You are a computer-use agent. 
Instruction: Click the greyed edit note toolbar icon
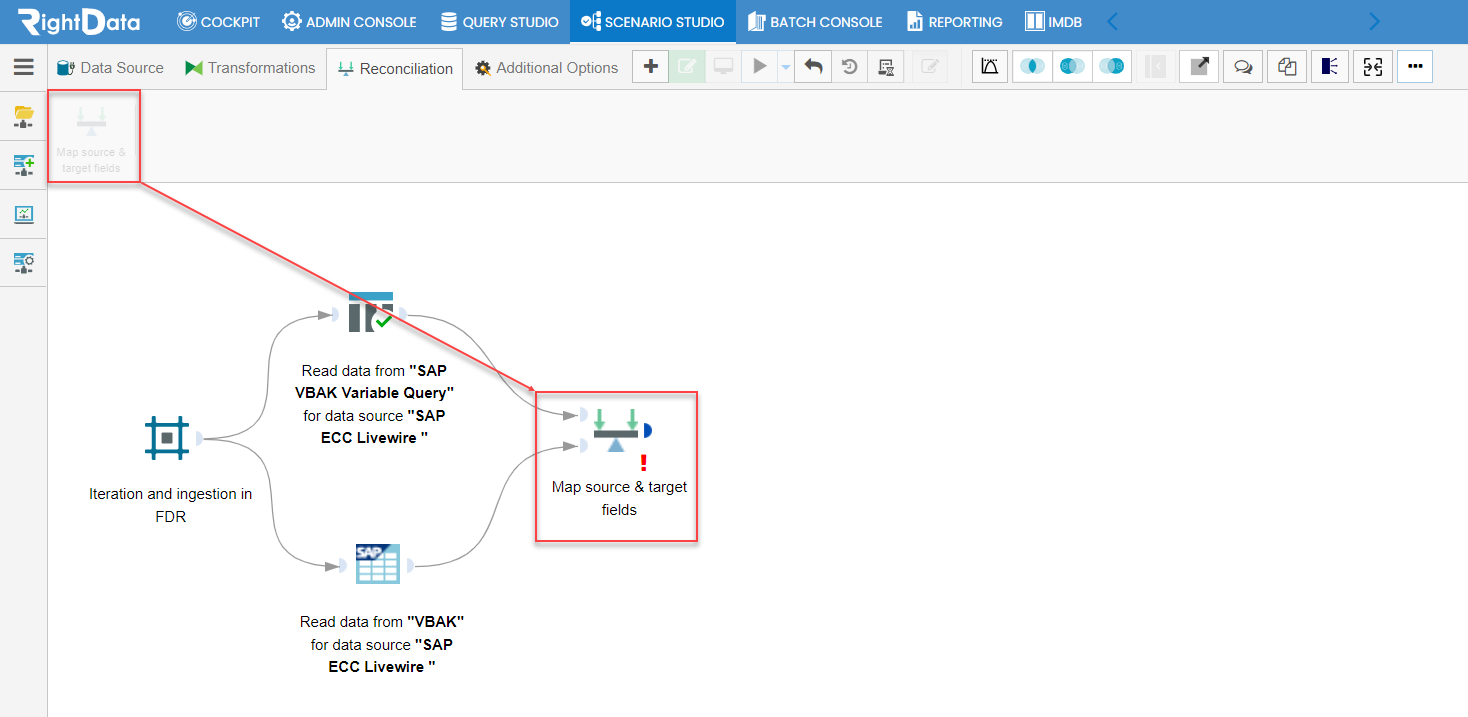930,67
